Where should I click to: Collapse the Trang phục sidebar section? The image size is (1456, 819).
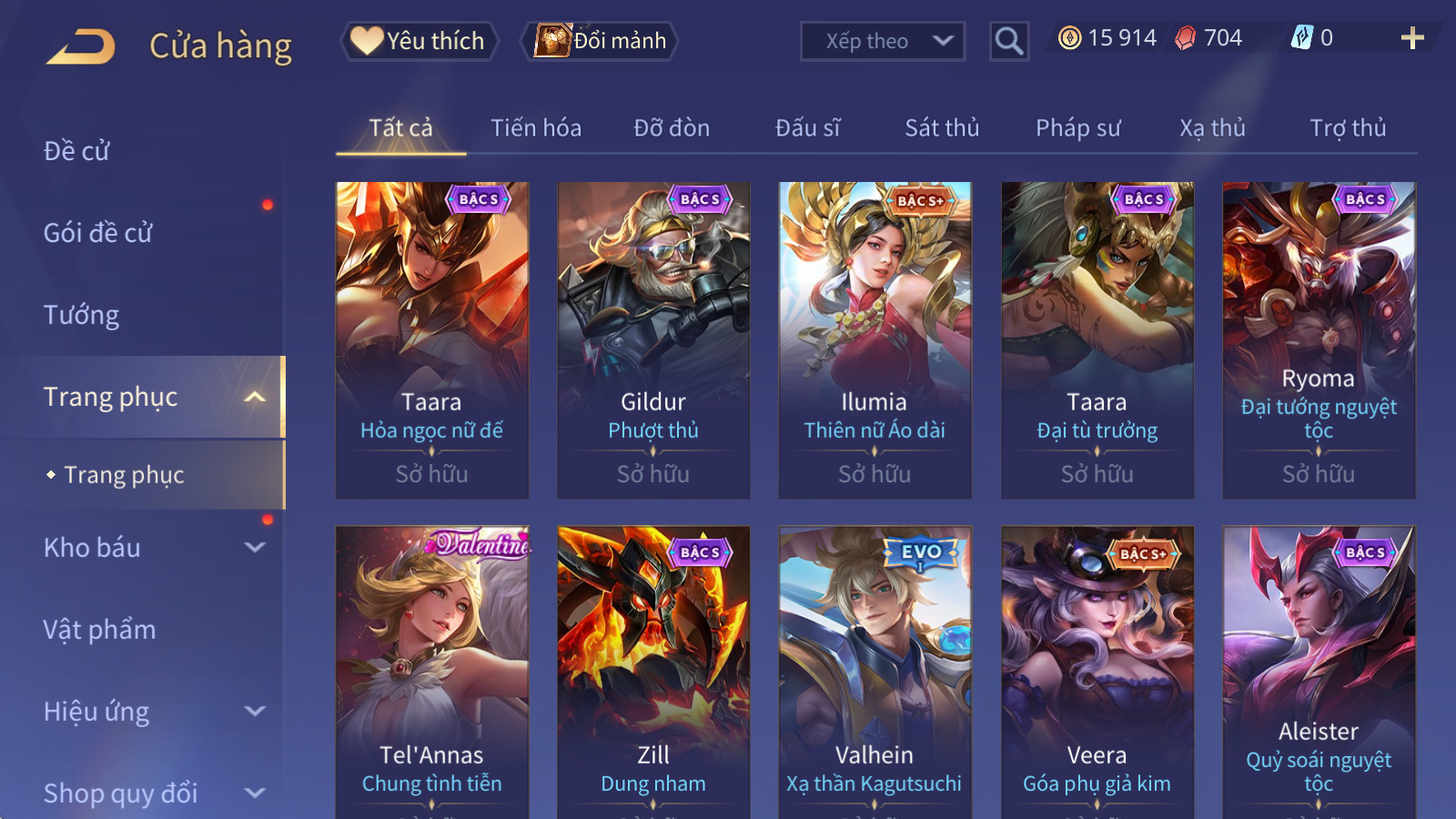pos(255,397)
